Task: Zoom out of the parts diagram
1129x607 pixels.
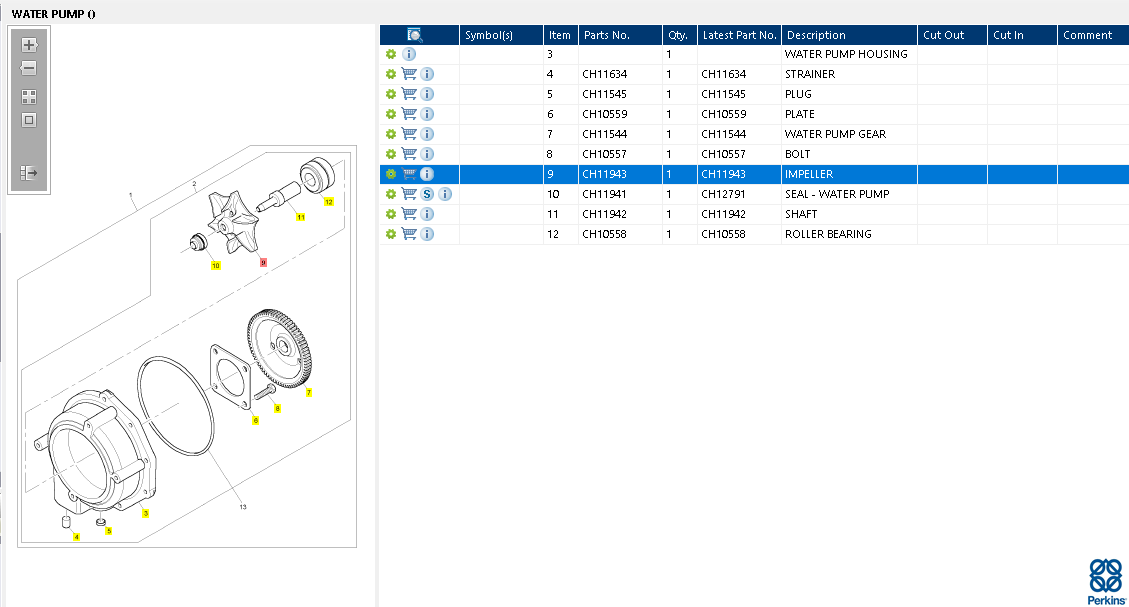Action: point(29,68)
